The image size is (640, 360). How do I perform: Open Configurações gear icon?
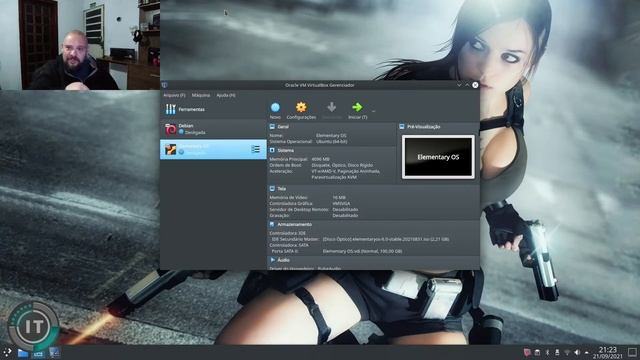[x=301, y=107]
